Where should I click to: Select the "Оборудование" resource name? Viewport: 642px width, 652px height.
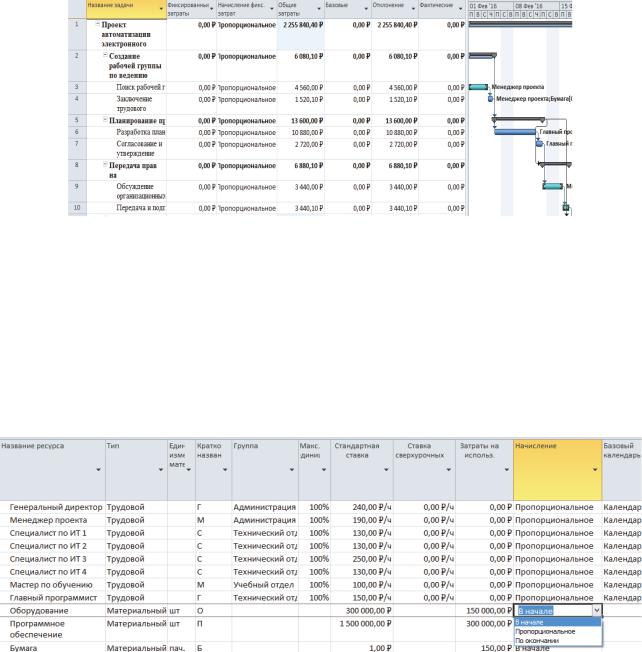(39, 610)
